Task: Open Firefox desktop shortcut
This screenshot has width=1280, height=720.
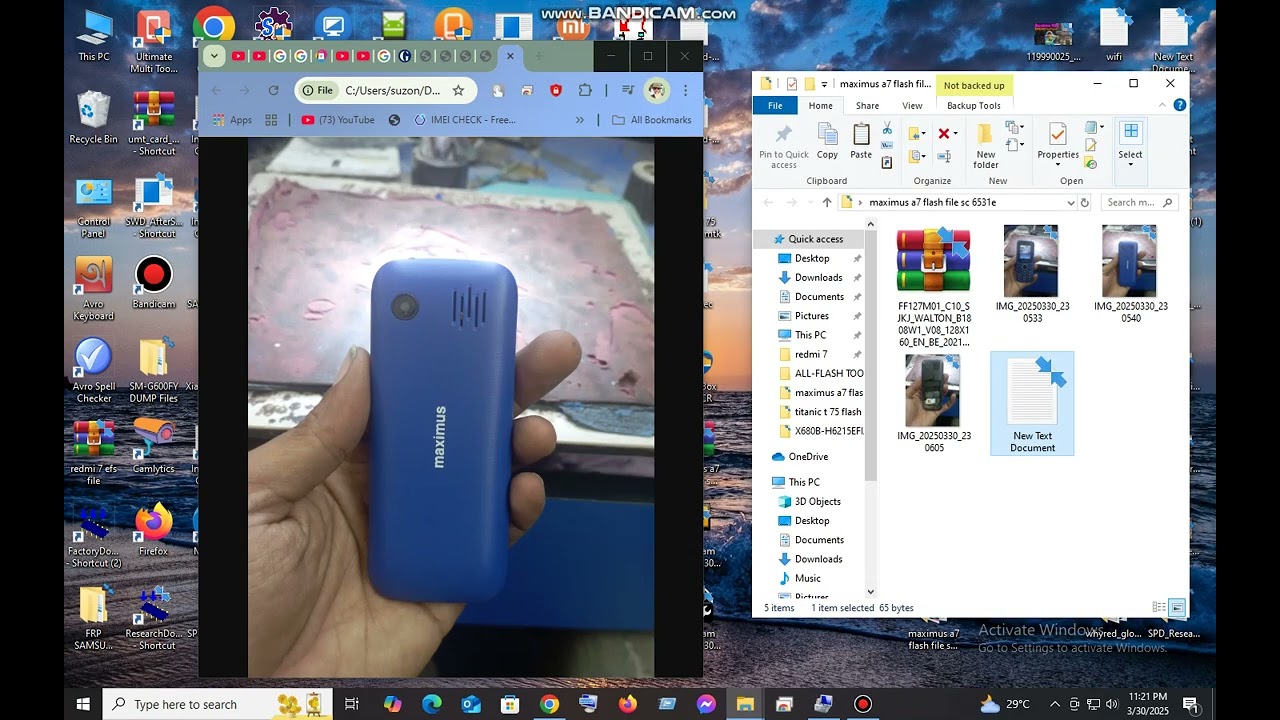Action: point(153,529)
